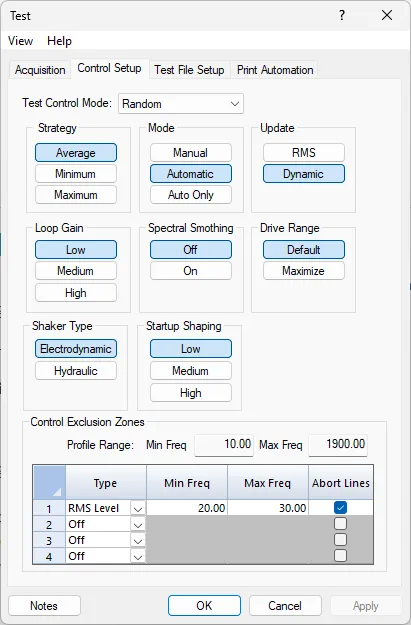Viewport: 411px width, 625px height.
Task: Select Minimum strategy
Action: pyautogui.click(x=76, y=174)
